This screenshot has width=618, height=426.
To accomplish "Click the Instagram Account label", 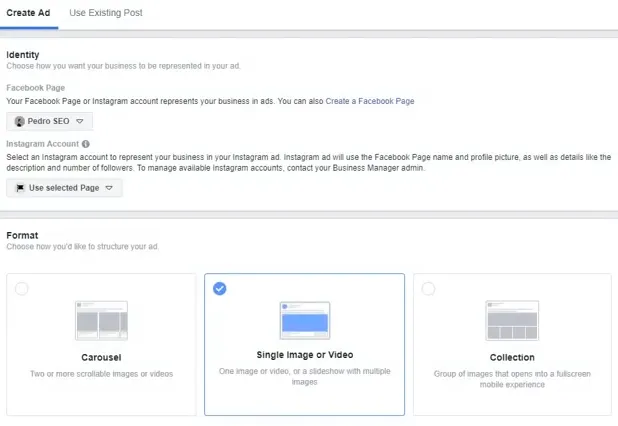I will pyautogui.click(x=43, y=144).
